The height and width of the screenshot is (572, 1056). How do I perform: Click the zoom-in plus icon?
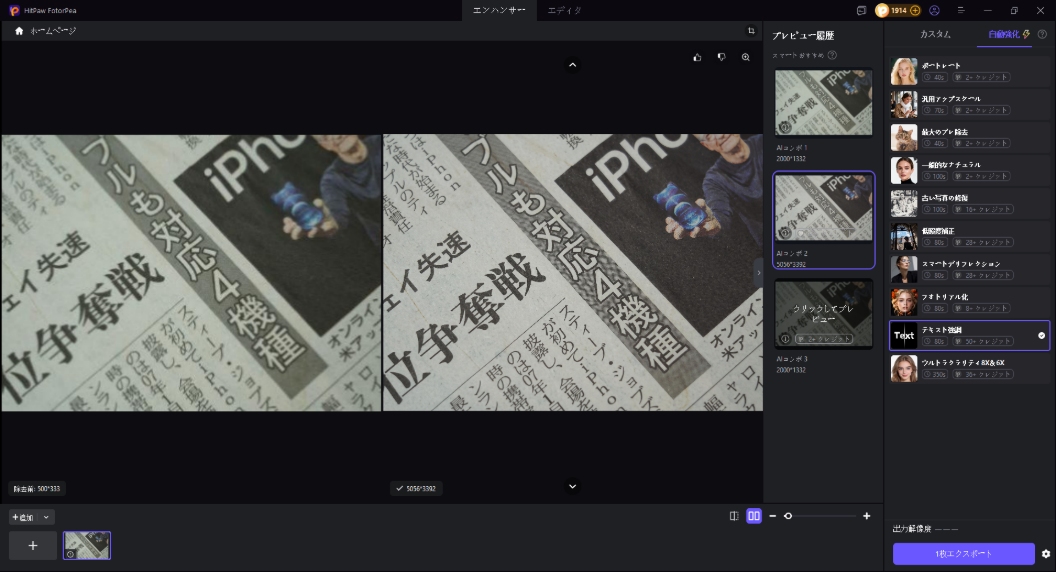point(866,516)
